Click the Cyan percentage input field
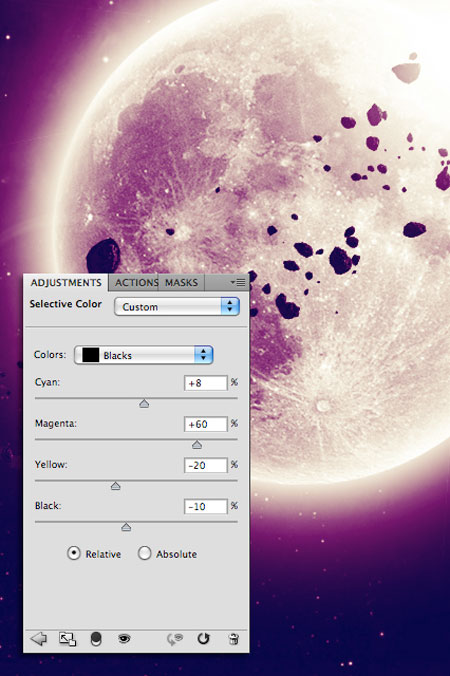This screenshot has height=676, width=450. 206,383
